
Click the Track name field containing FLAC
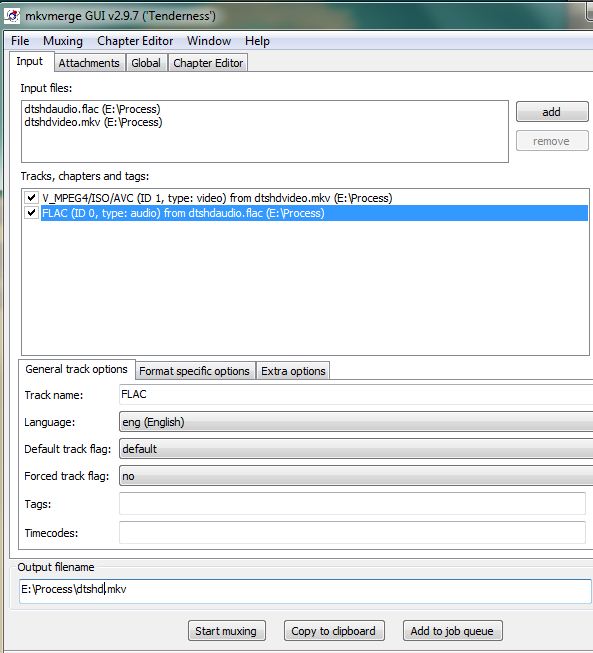click(356, 394)
